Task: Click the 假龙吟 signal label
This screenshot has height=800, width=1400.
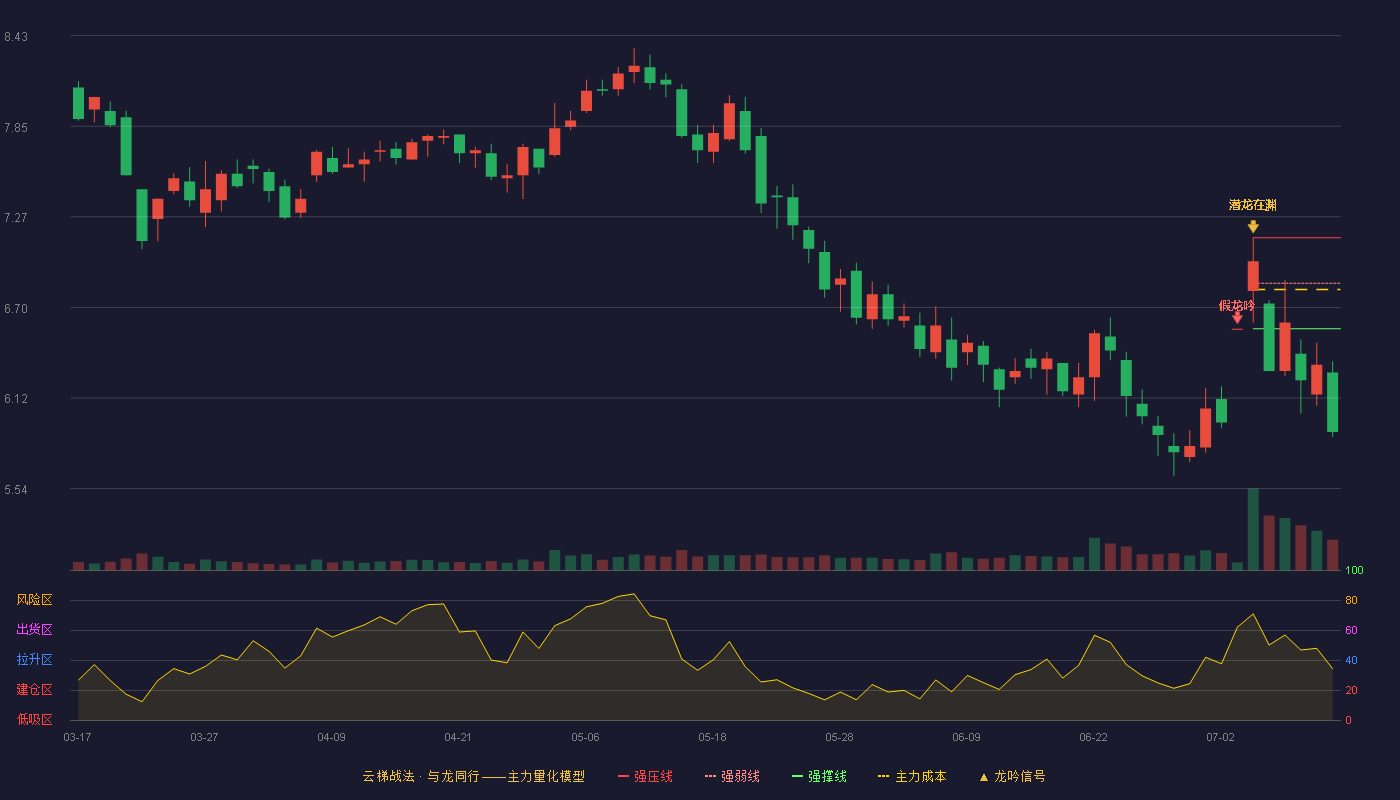Action: point(1237,305)
